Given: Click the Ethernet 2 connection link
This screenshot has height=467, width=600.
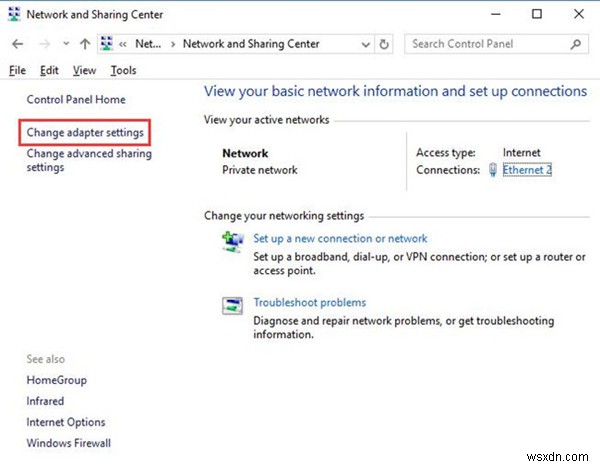Looking at the screenshot, I should pos(527,170).
